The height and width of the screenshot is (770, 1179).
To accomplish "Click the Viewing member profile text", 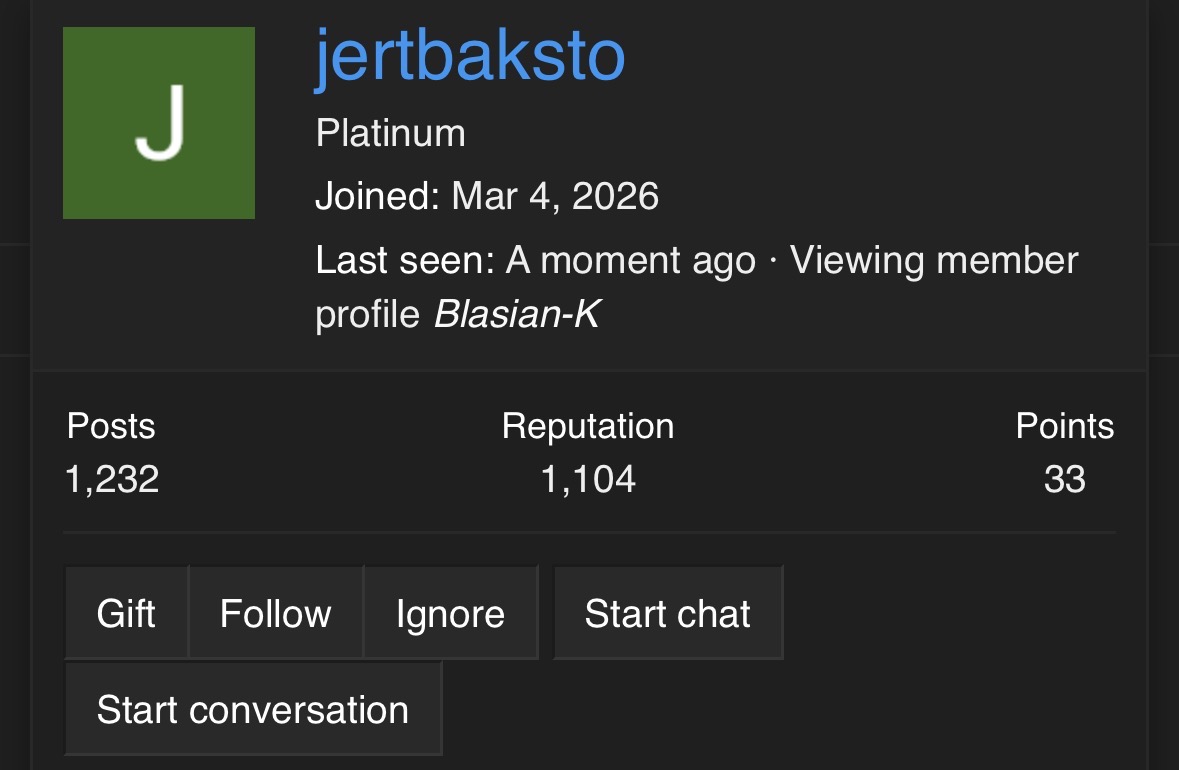I will coord(697,287).
